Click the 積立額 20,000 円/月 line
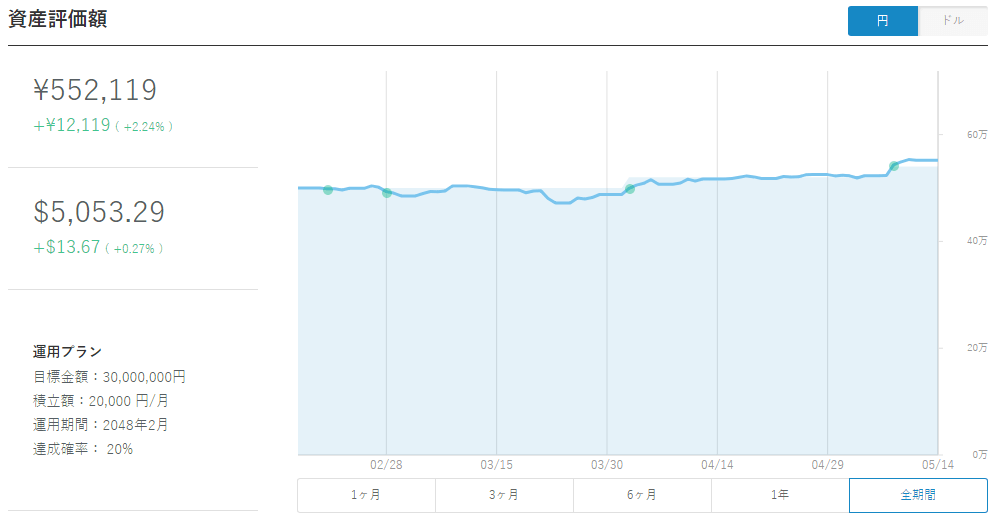The image size is (997, 519). [100, 401]
